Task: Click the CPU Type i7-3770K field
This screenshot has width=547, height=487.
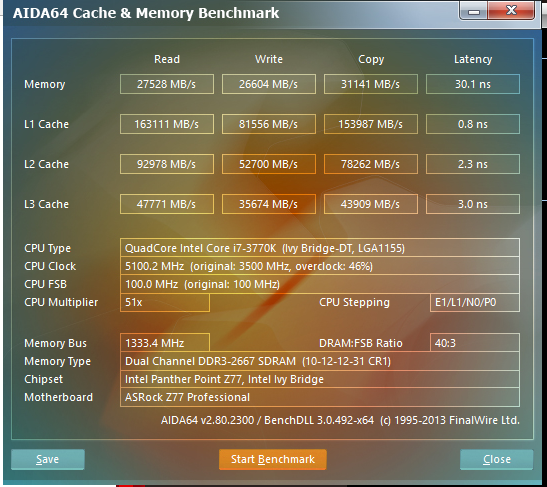Action: coord(320,248)
